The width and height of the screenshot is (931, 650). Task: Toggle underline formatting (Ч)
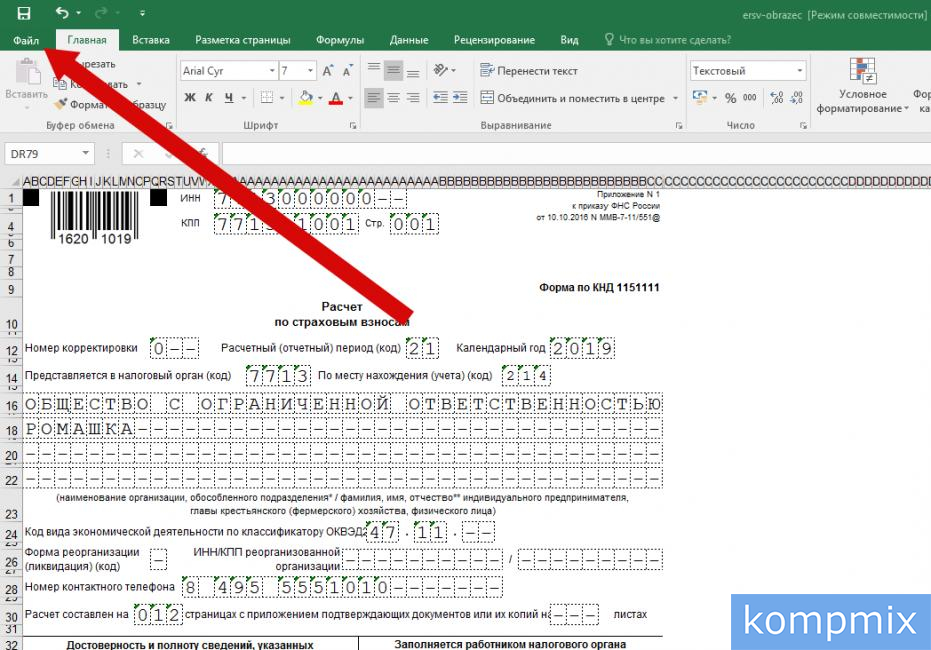[229, 97]
